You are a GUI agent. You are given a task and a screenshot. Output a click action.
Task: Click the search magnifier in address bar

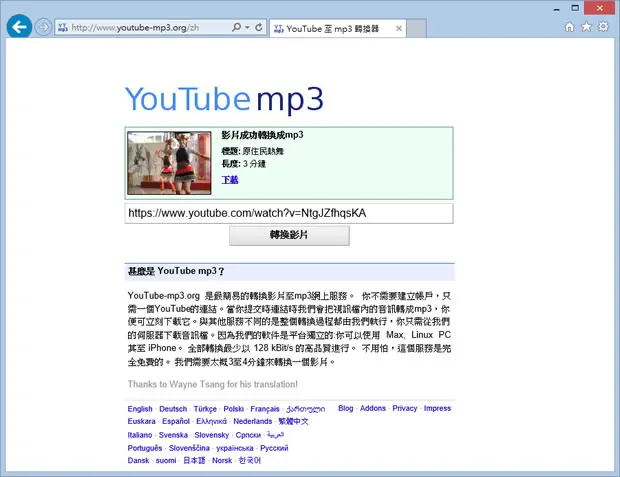click(x=236, y=27)
